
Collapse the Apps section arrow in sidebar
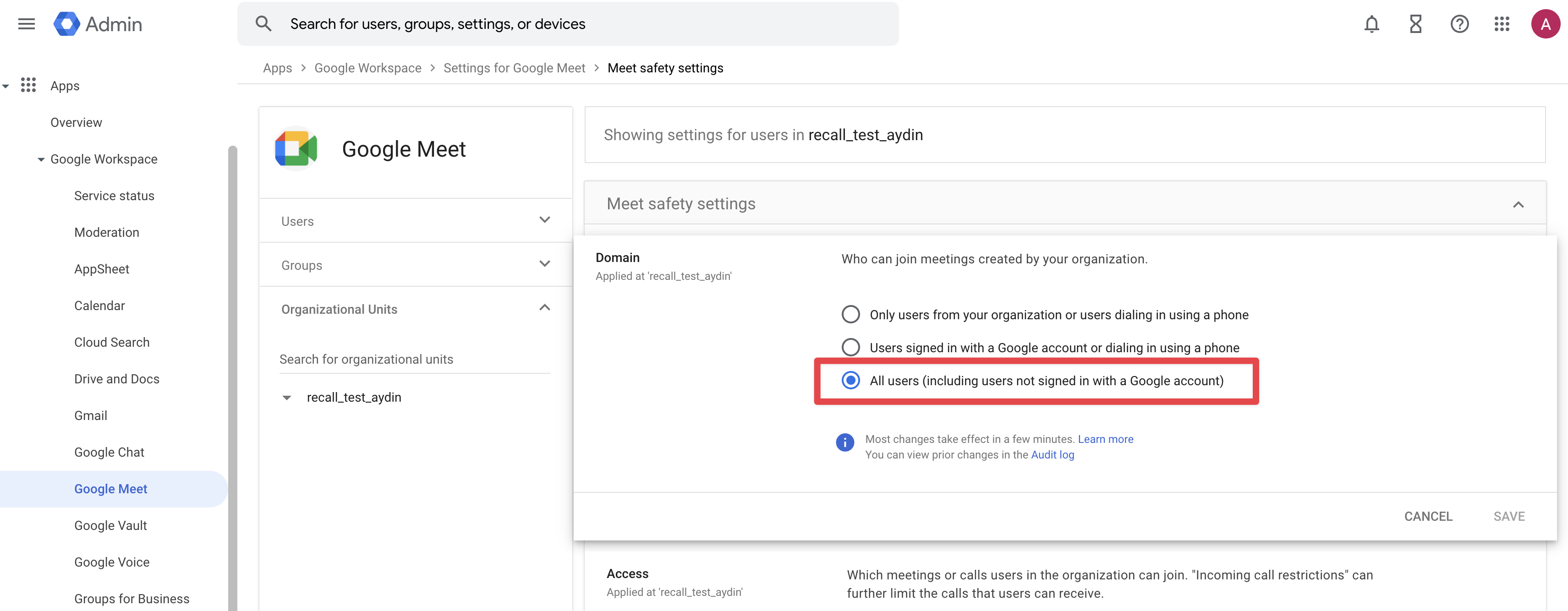(5, 87)
